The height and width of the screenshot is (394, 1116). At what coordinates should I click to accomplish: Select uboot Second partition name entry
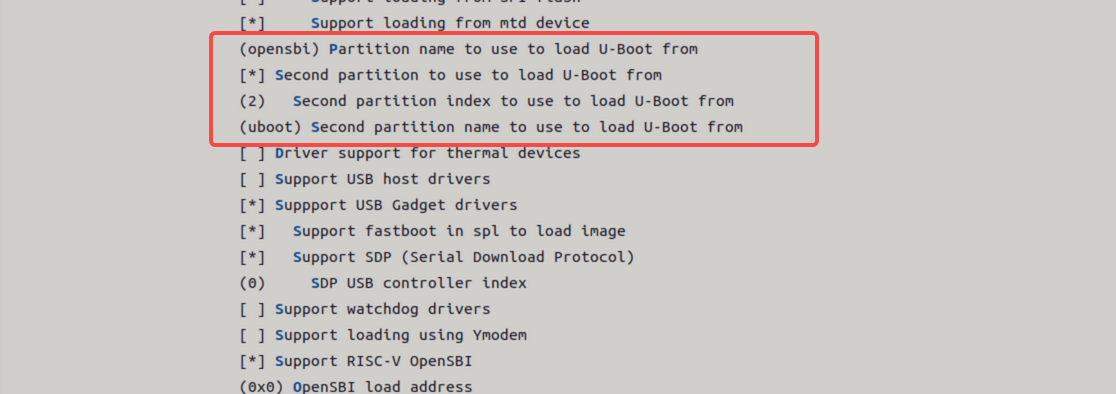pyautogui.click(x=491, y=127)
